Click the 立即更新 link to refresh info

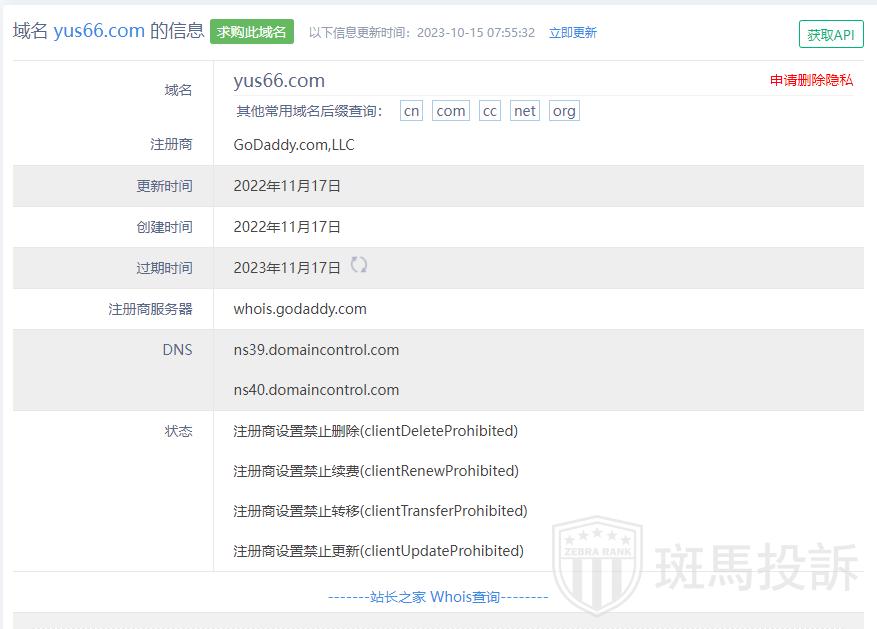[x=572, y=33]
